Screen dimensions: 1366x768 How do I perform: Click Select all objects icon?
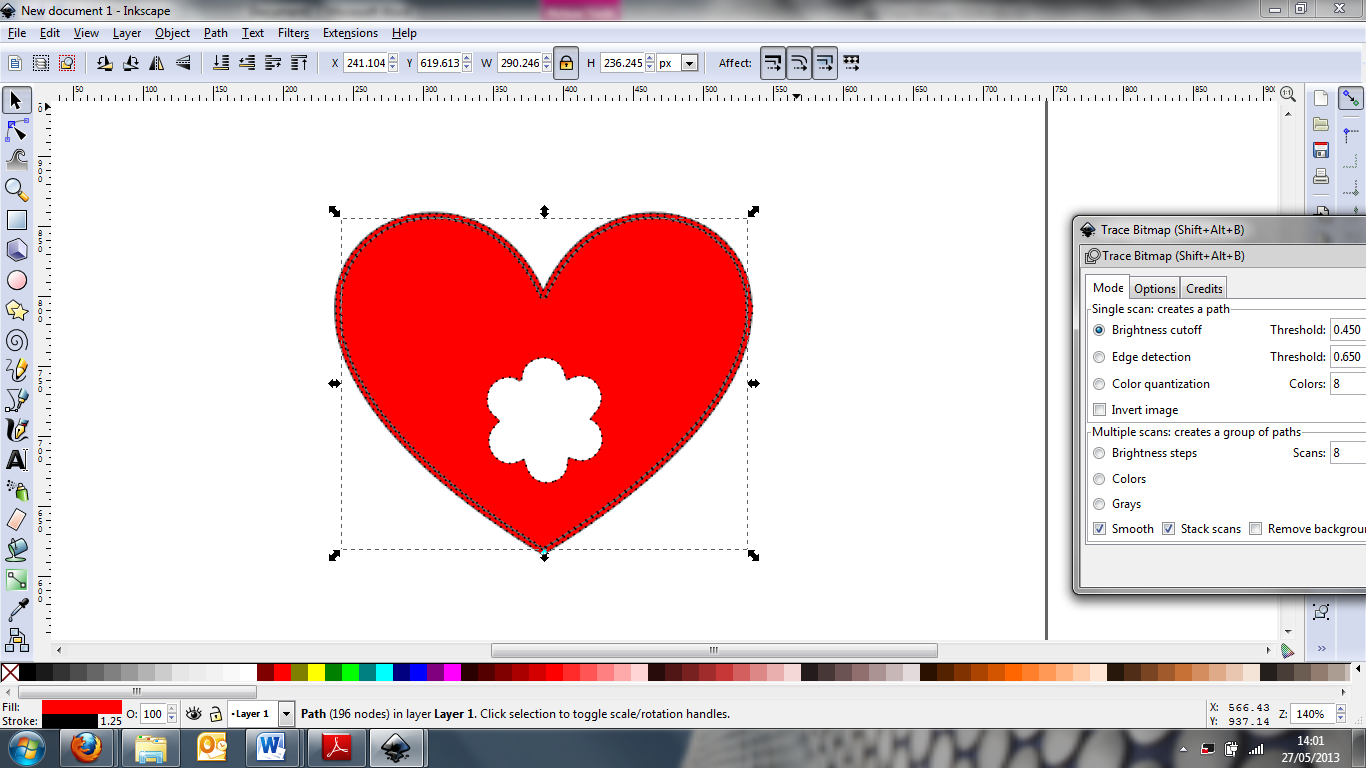point(15,63)
